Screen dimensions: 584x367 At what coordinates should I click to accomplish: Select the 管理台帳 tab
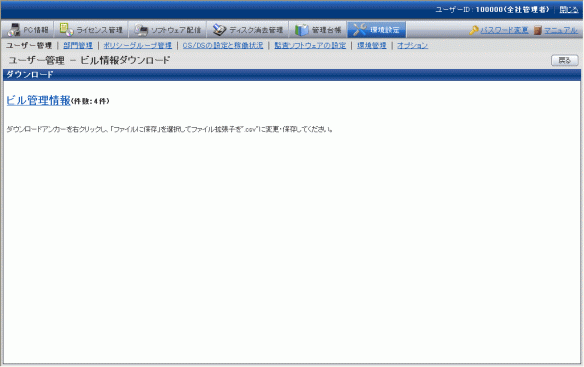pos(318,29)
